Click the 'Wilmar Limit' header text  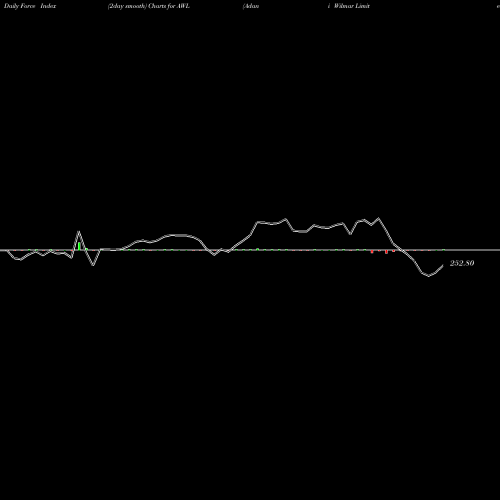pyautogui.click(x=352, y=6)
